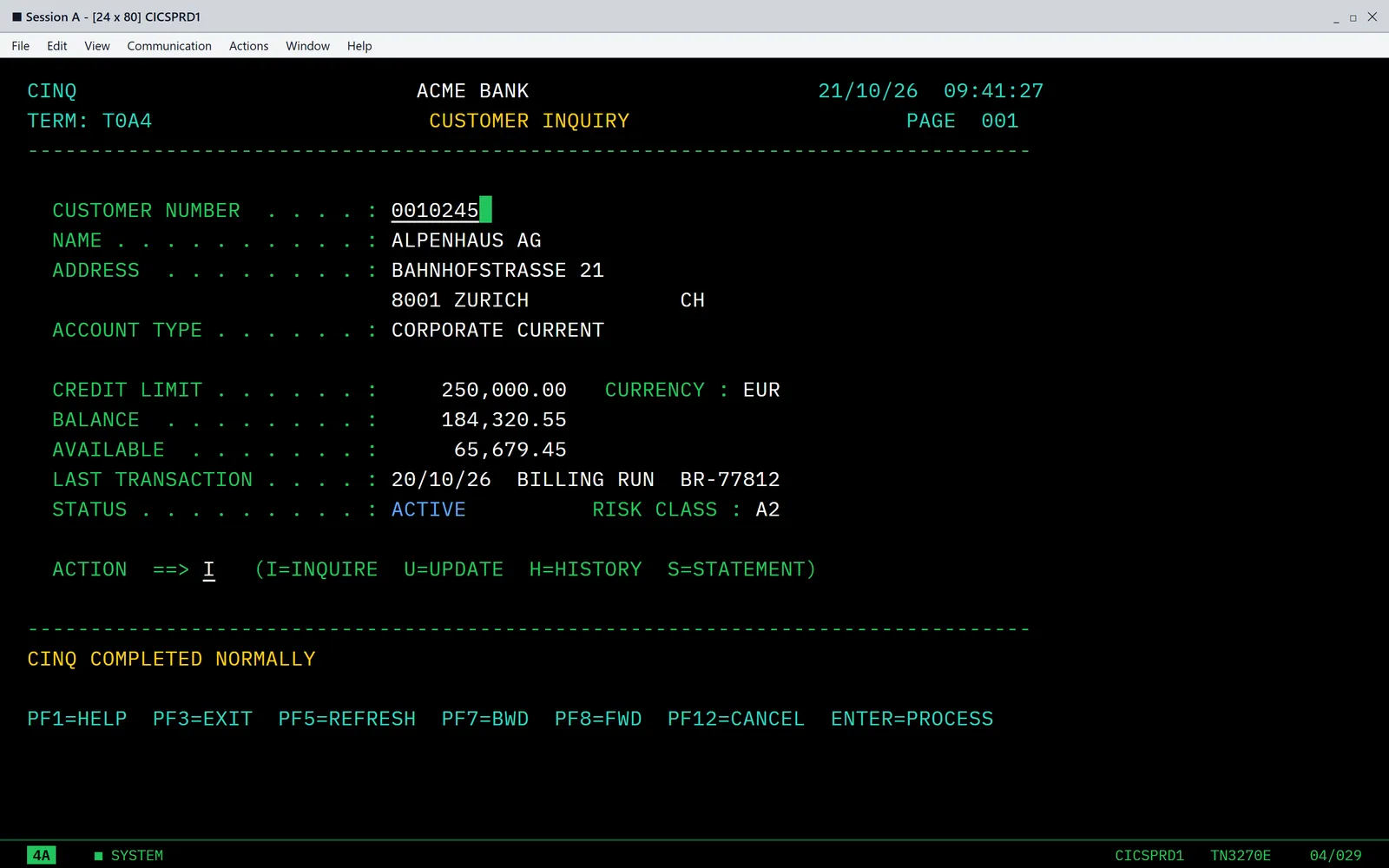Click balance value 184,320.55
Image resolution: width=1389 pixels, height=868 pixels.
(504, 420)
